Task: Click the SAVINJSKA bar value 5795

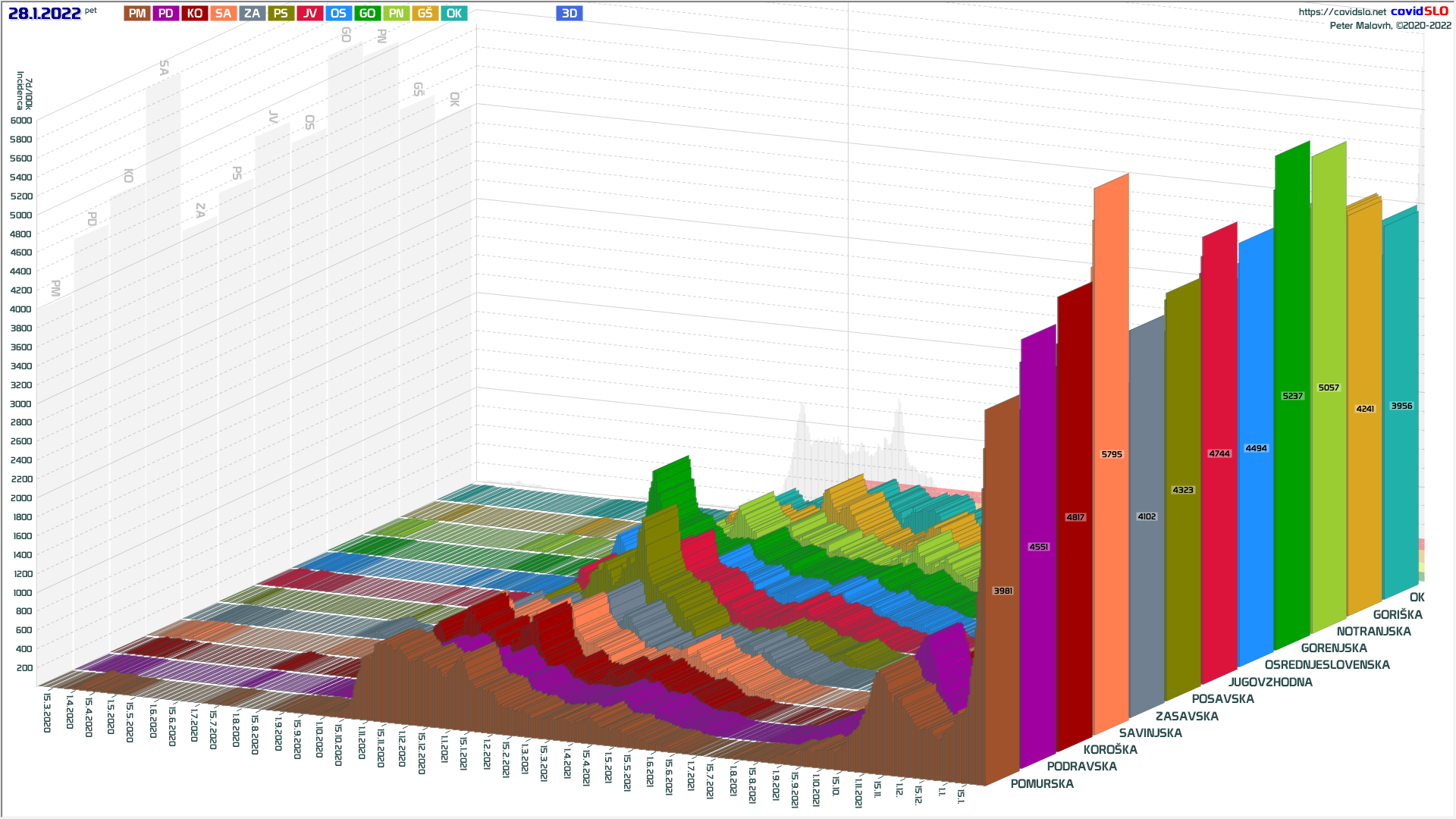Action: click(1112, 454)
